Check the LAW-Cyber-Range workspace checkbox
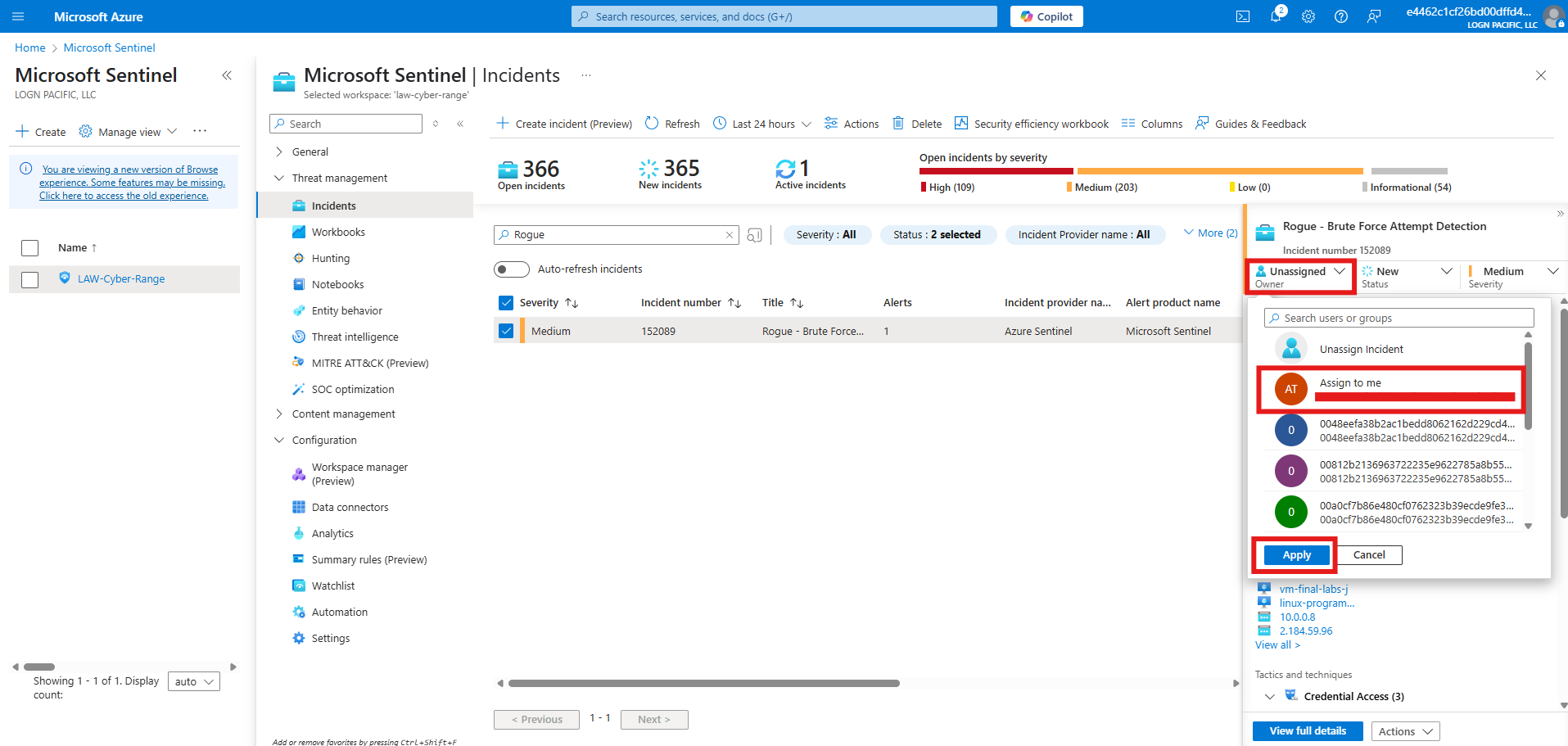The image size is (1568, 746). (30, 279)
